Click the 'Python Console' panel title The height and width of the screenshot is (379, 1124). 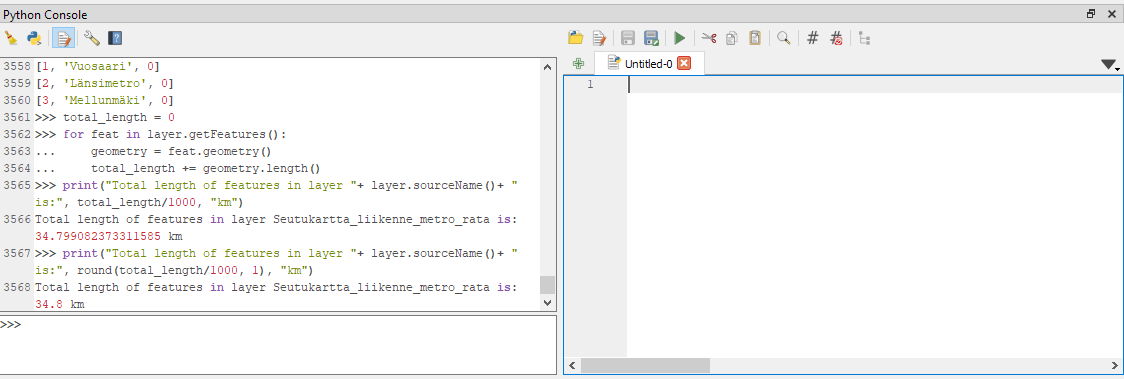(x=45, y=14)
